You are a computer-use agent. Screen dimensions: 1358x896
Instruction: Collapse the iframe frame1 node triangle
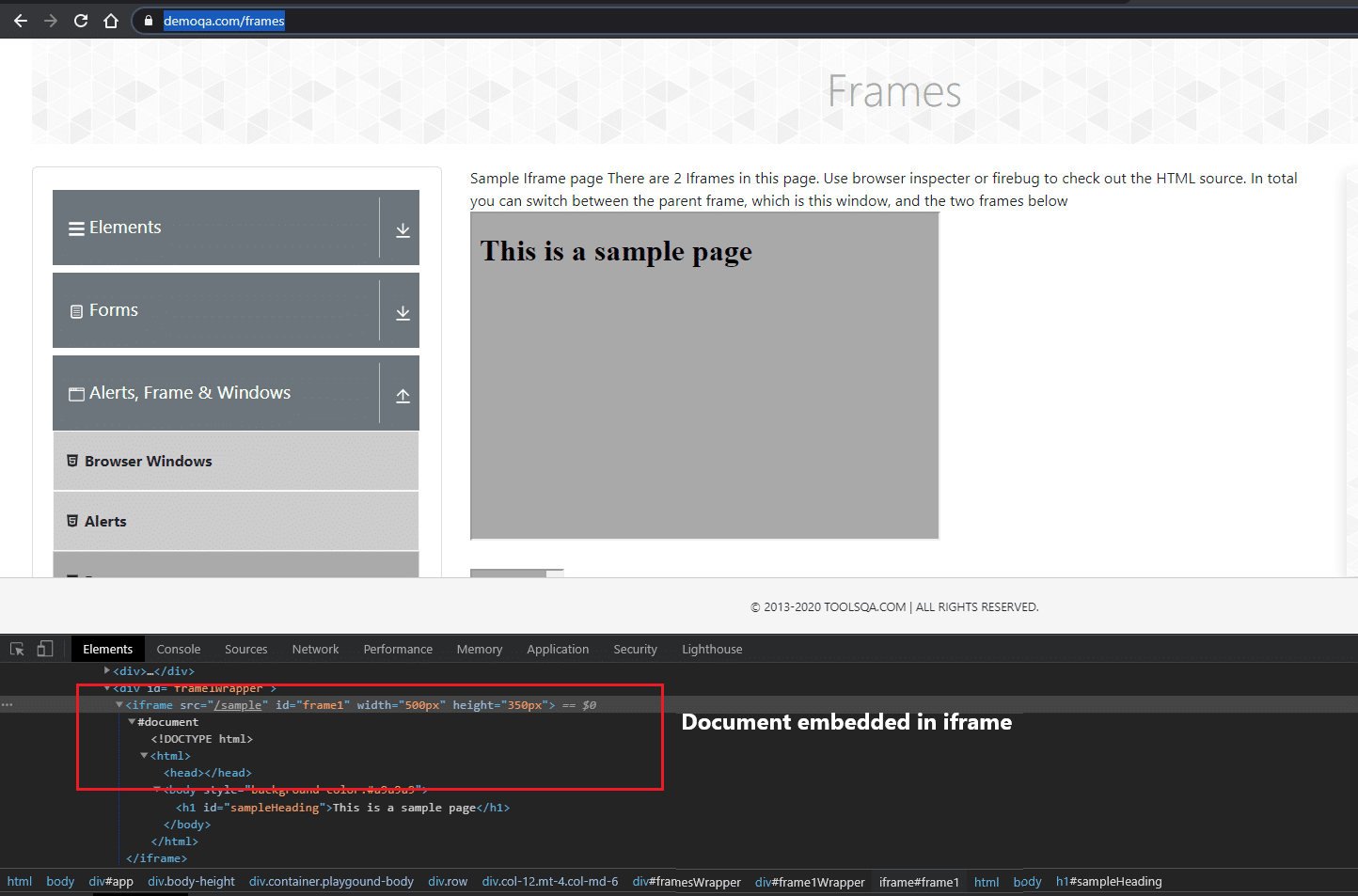(x=119, y=705)
